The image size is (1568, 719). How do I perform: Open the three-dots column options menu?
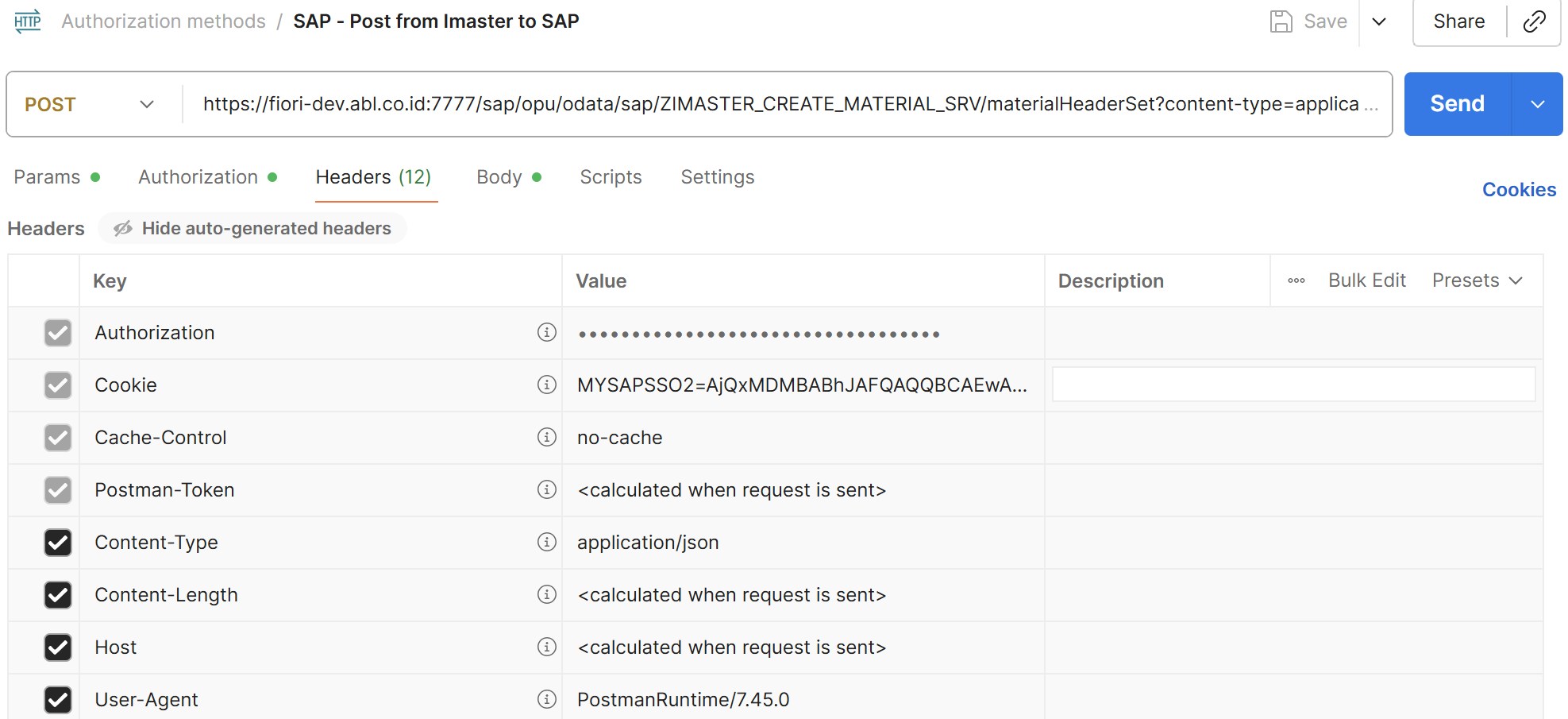click(x=1296, y=280)
